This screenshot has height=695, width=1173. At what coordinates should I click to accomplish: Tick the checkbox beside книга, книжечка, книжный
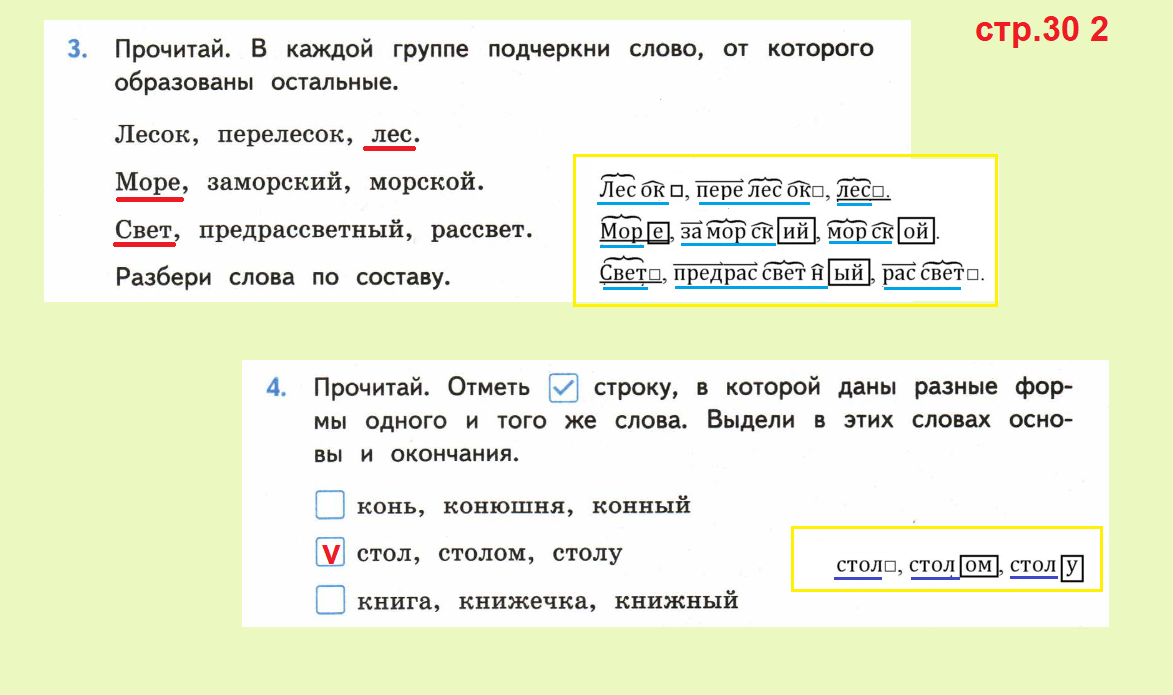(x=330, y=599)
